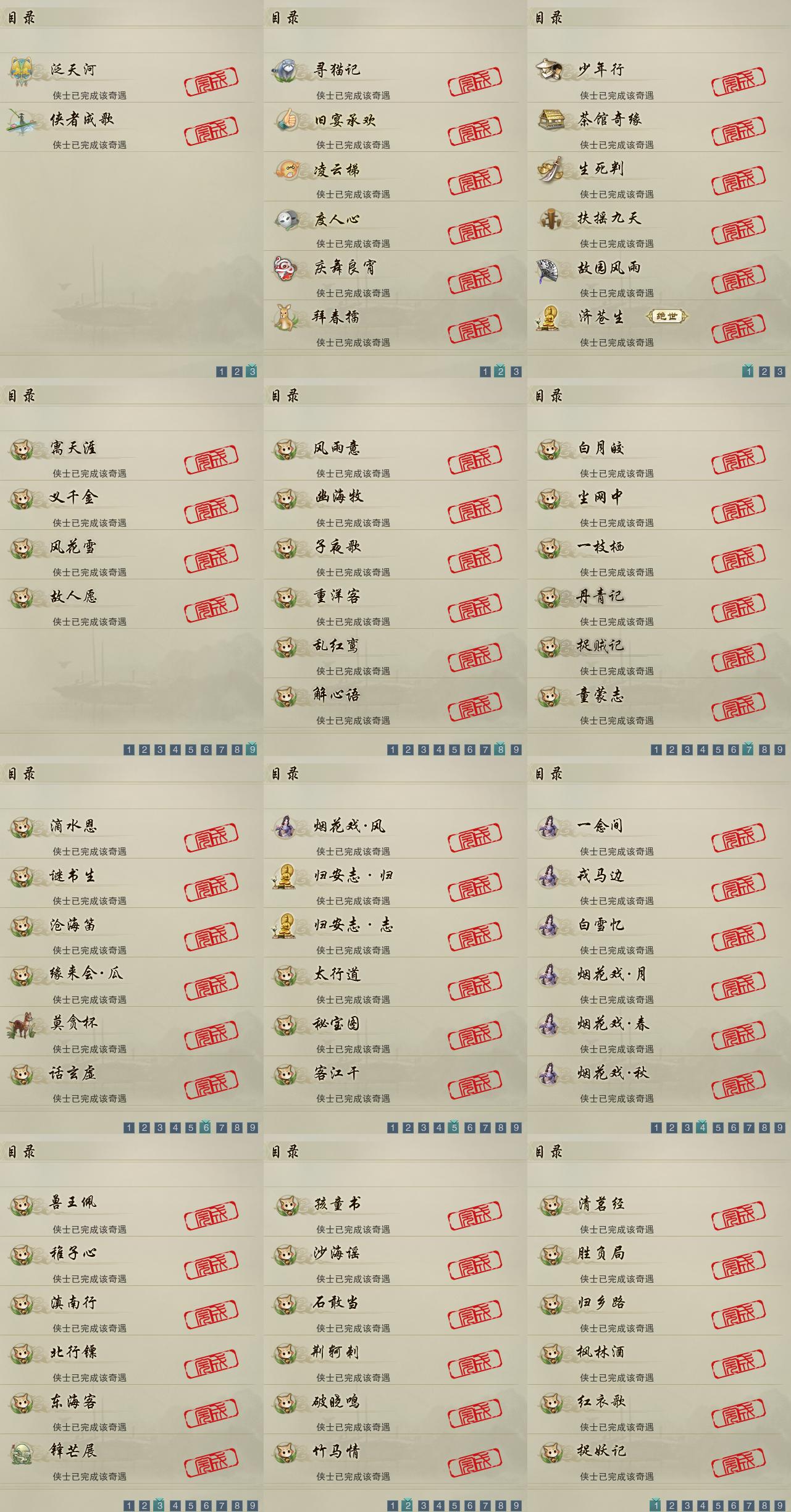Select the thumbs-up icon for 旧宴承欢
The height and width of the screenshot is (1512, 791).
tap(285, 119)
